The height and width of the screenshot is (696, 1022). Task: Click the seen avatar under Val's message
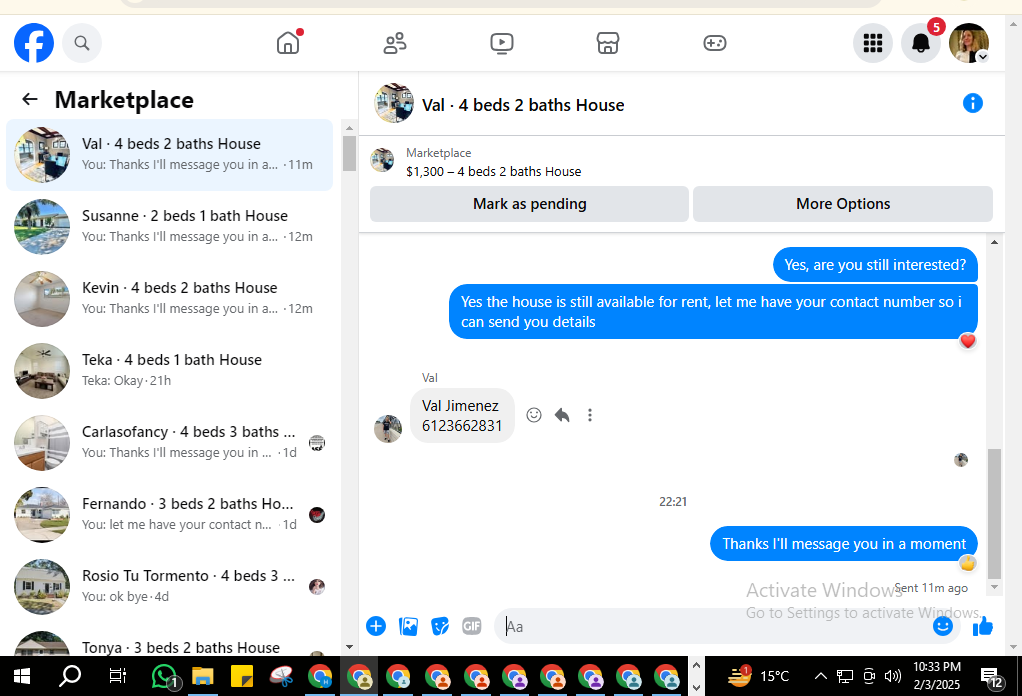(961, 460)
